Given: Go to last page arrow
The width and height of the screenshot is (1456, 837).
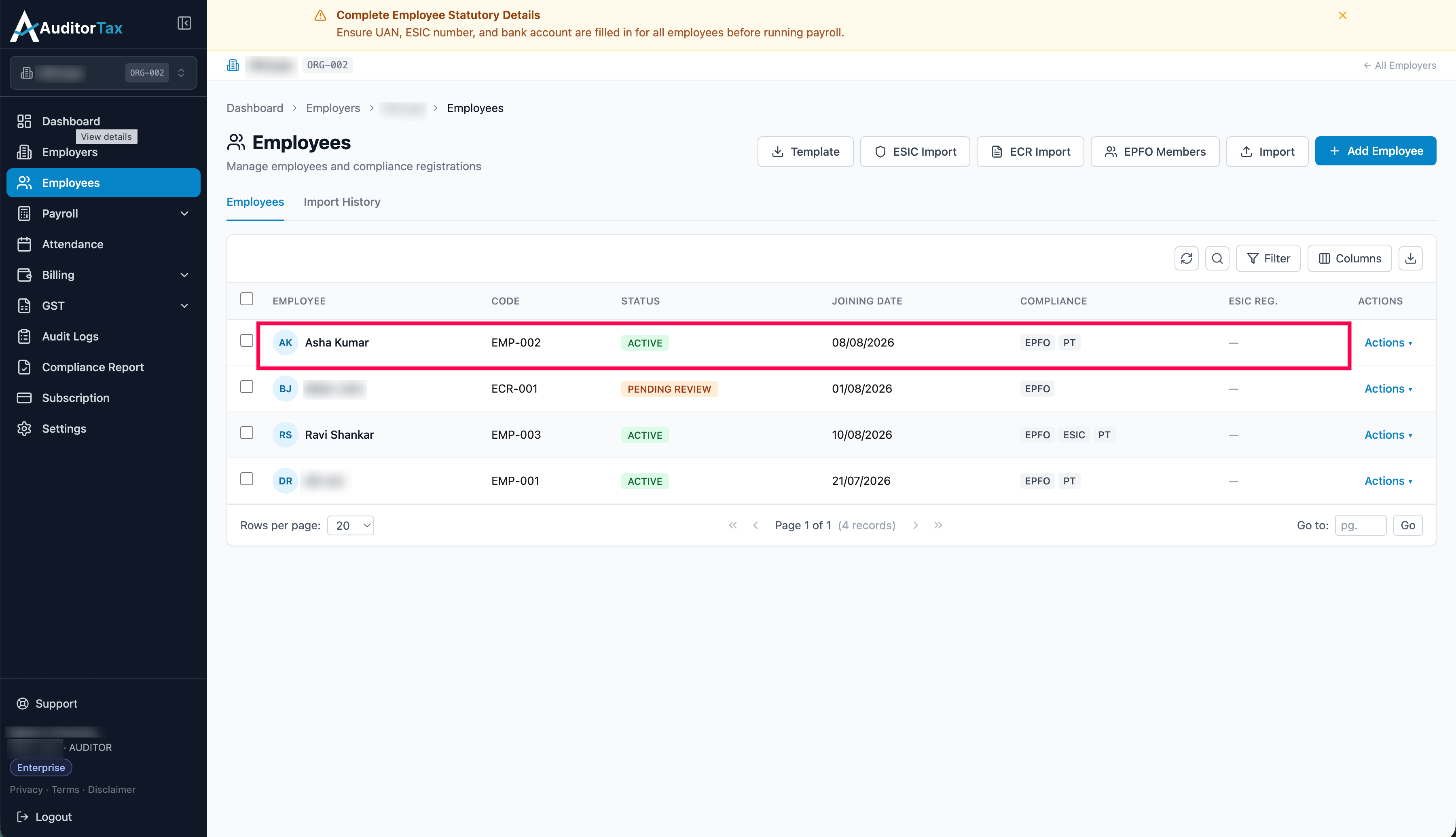Looking at the screenshot, I should point(938,525).
